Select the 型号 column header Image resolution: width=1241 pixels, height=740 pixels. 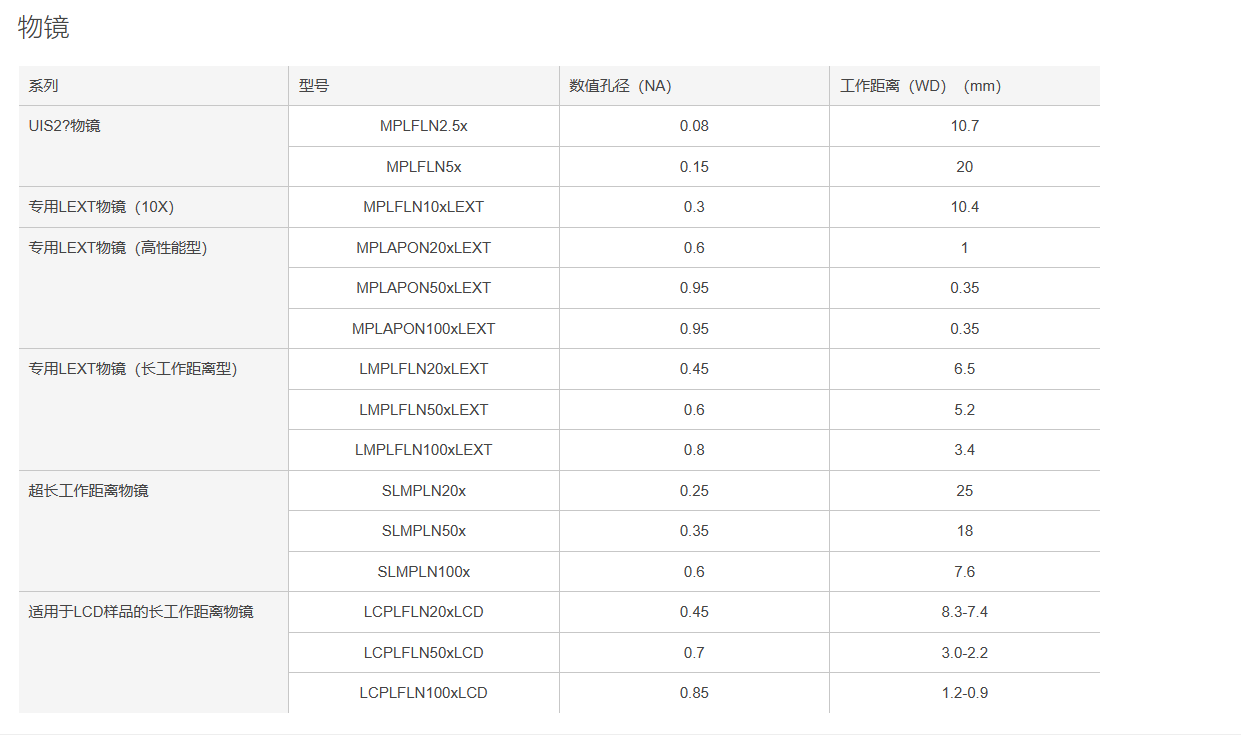coord(424,86)
